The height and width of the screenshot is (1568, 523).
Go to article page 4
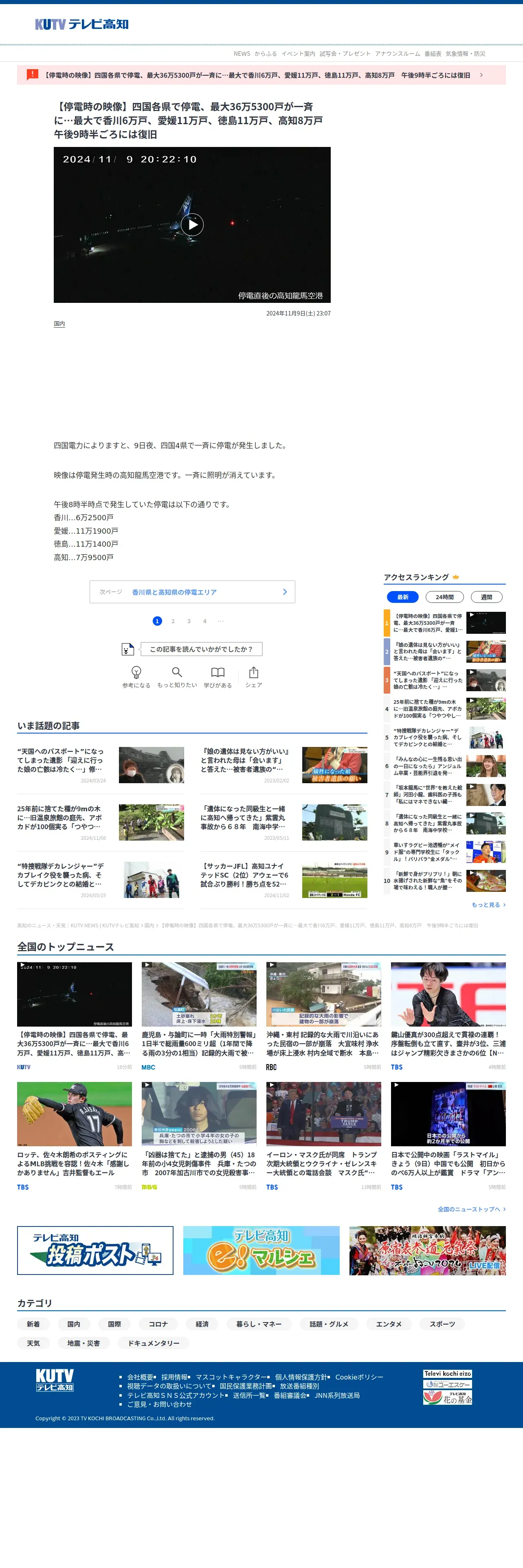pyautogui.click(x=204, y=621)
